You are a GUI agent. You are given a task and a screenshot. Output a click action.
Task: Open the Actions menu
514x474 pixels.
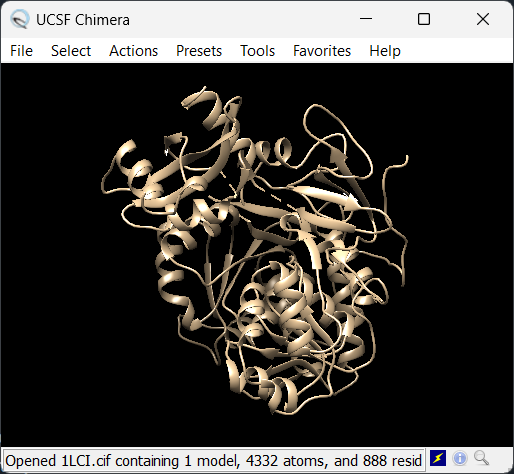click(x=133, y=51)
